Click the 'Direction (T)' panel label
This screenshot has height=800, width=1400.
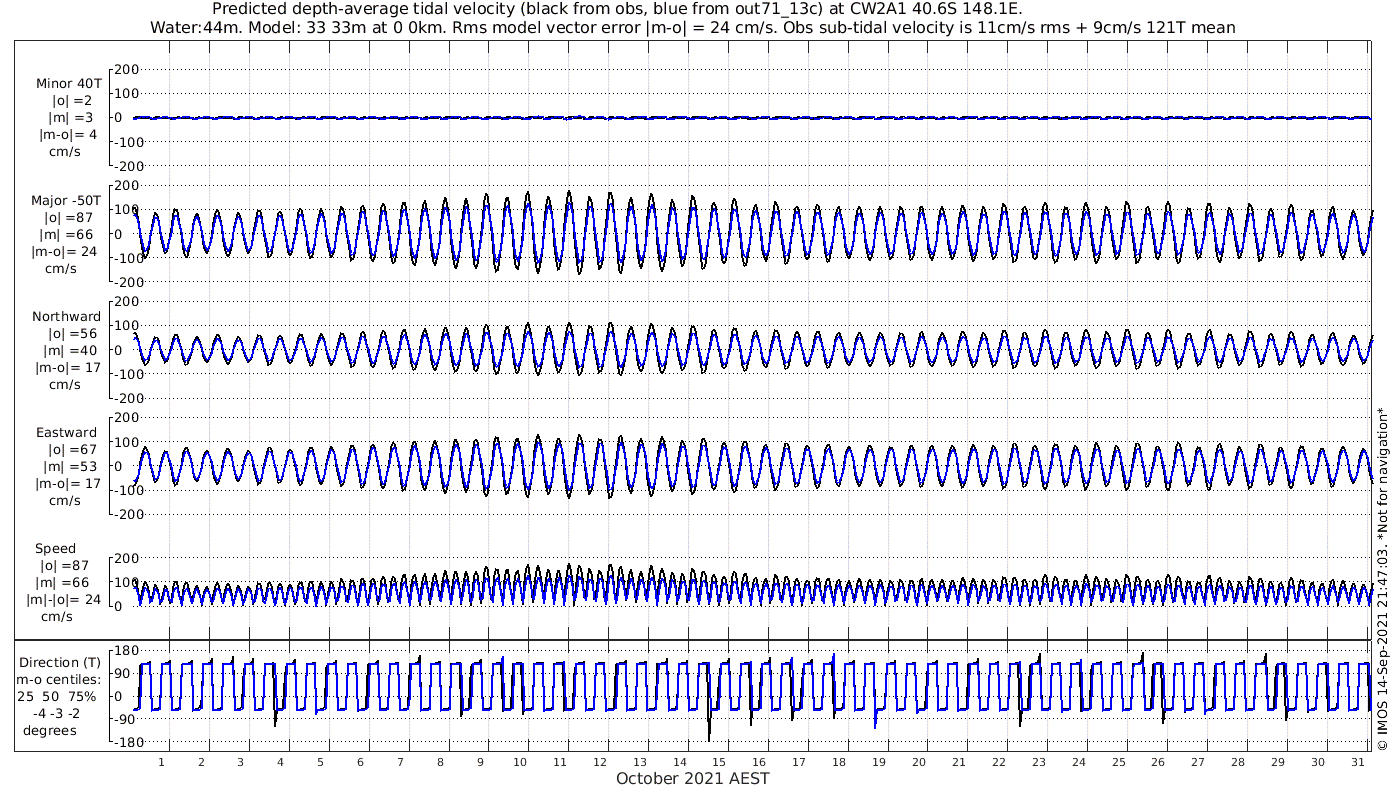(60, 662)
